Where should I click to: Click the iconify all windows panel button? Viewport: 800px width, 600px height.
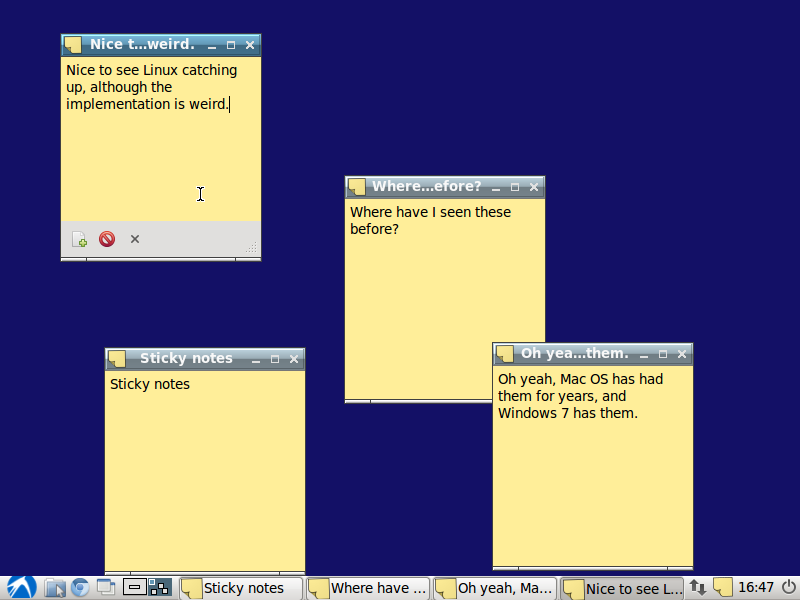[x=135, y=588]
